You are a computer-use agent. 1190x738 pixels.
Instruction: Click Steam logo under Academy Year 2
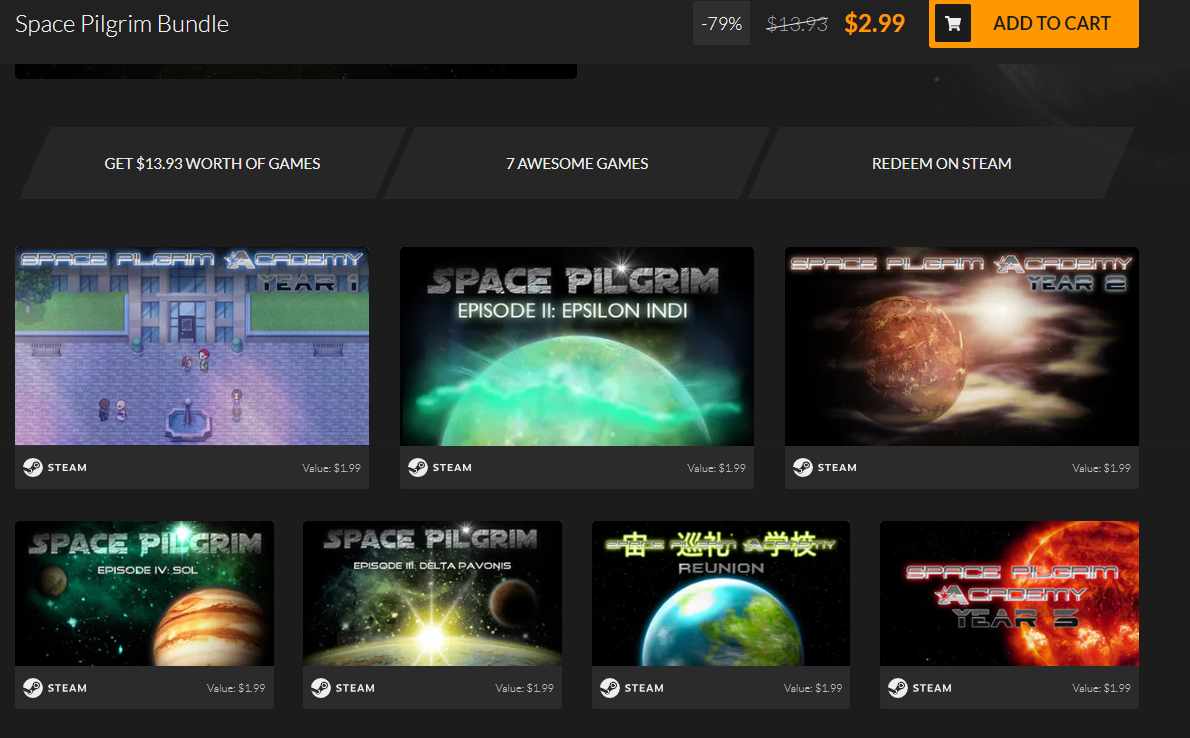click(802, 468)
